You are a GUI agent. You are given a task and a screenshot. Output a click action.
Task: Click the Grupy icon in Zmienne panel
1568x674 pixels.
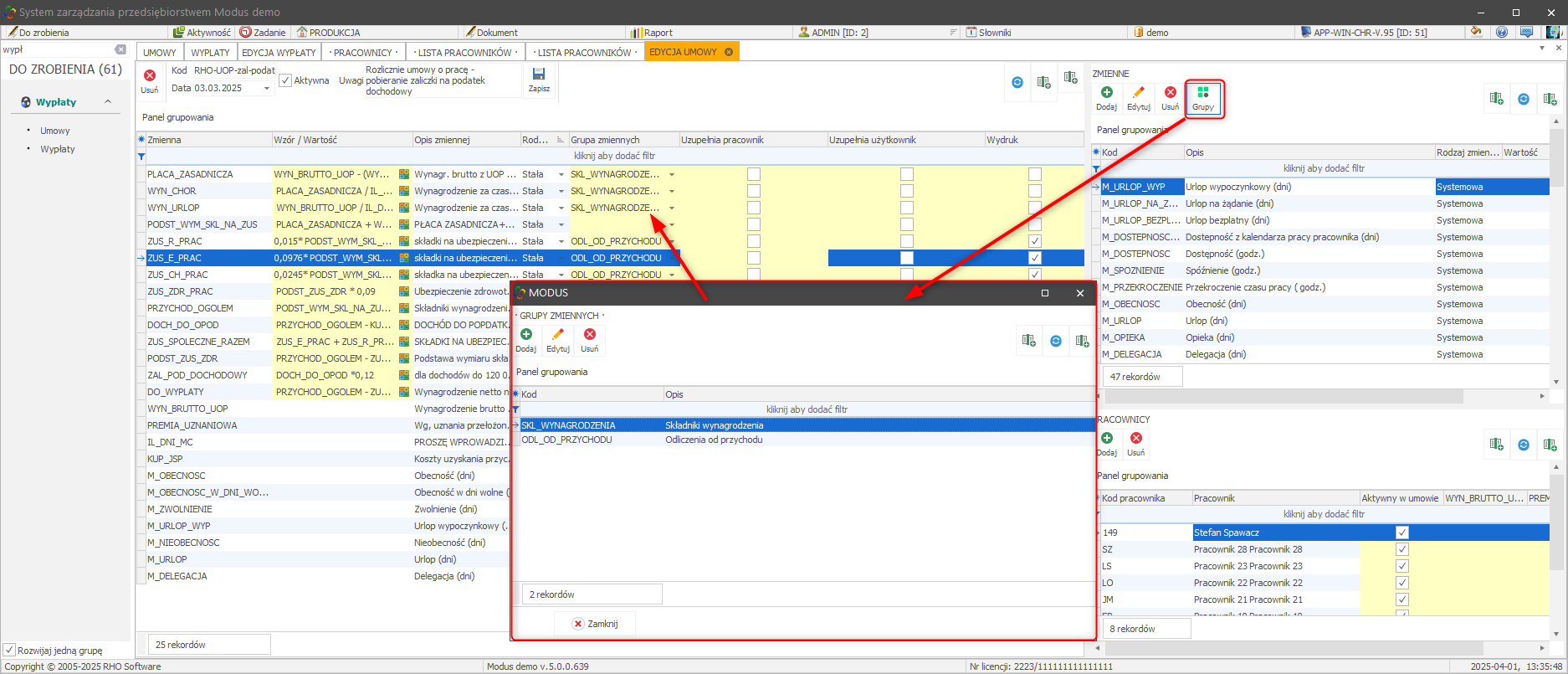[x=1202, y=97]
